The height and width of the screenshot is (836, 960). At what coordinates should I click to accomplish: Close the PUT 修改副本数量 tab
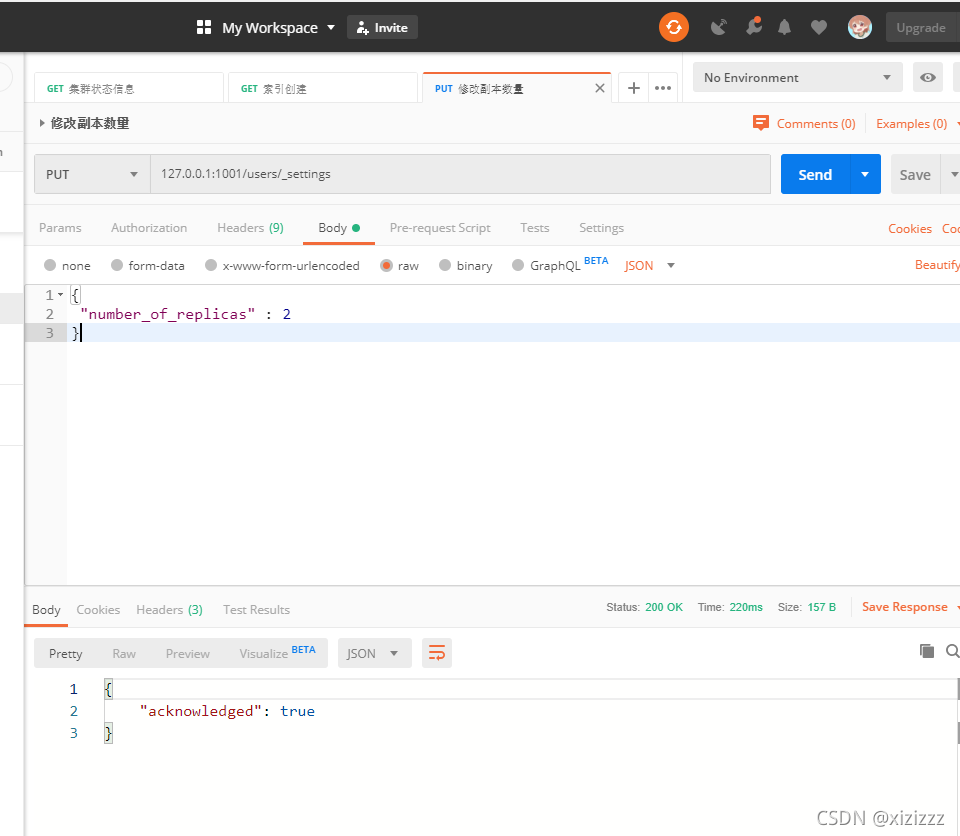[600, 88]
